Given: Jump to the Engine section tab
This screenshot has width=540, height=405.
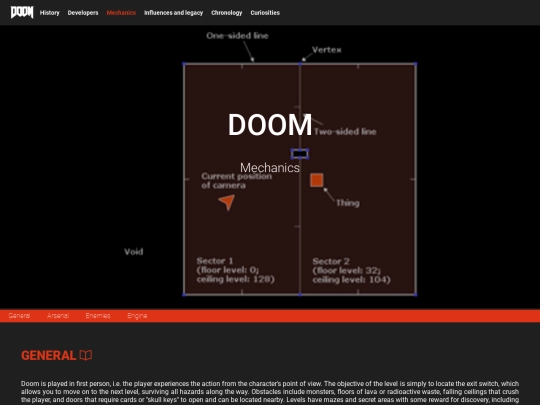Looking at the screenshot, I should 137,315.
